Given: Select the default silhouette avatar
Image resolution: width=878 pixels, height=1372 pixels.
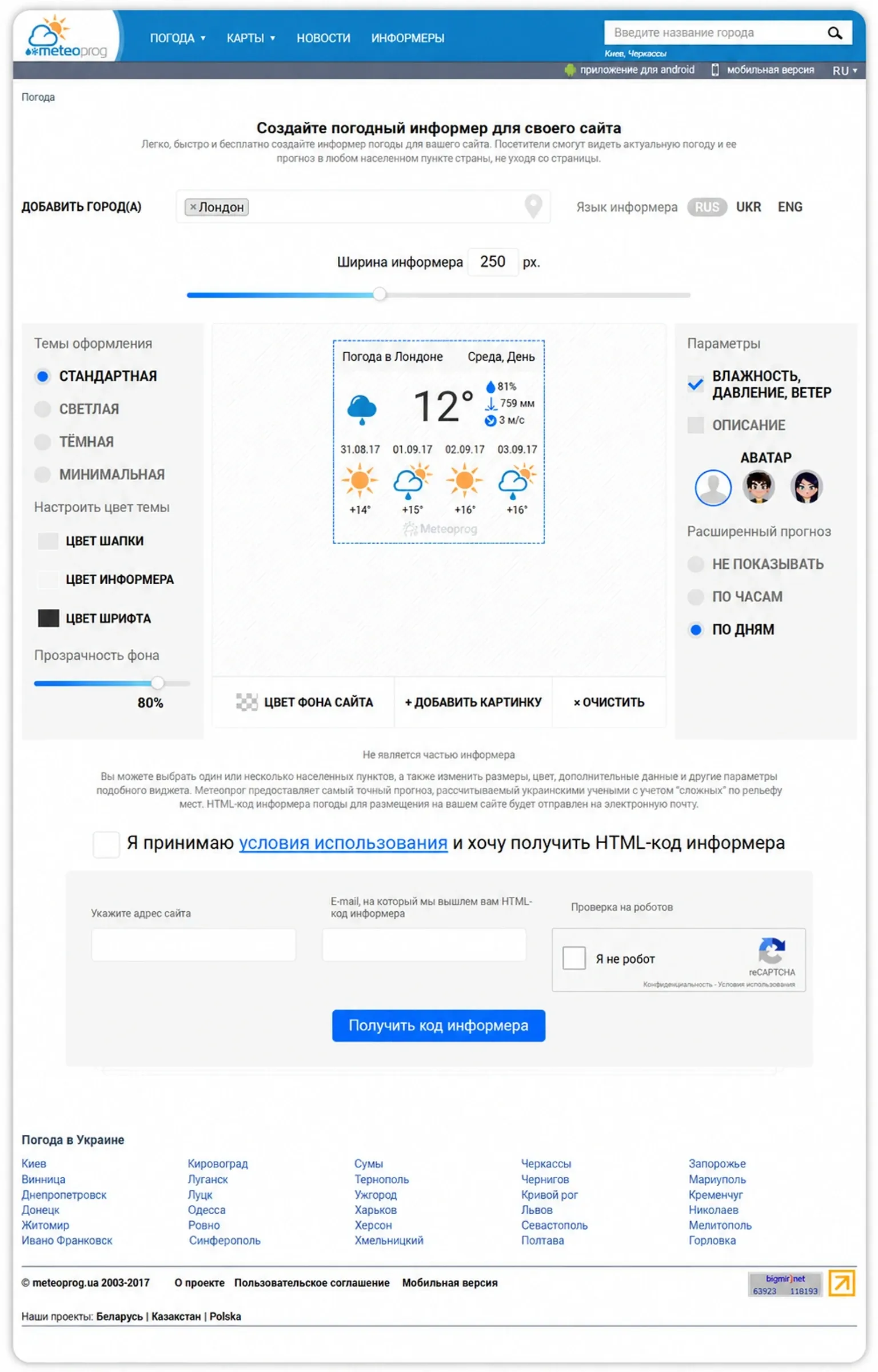Looking at the screenshot, I should tap(713, 488).
